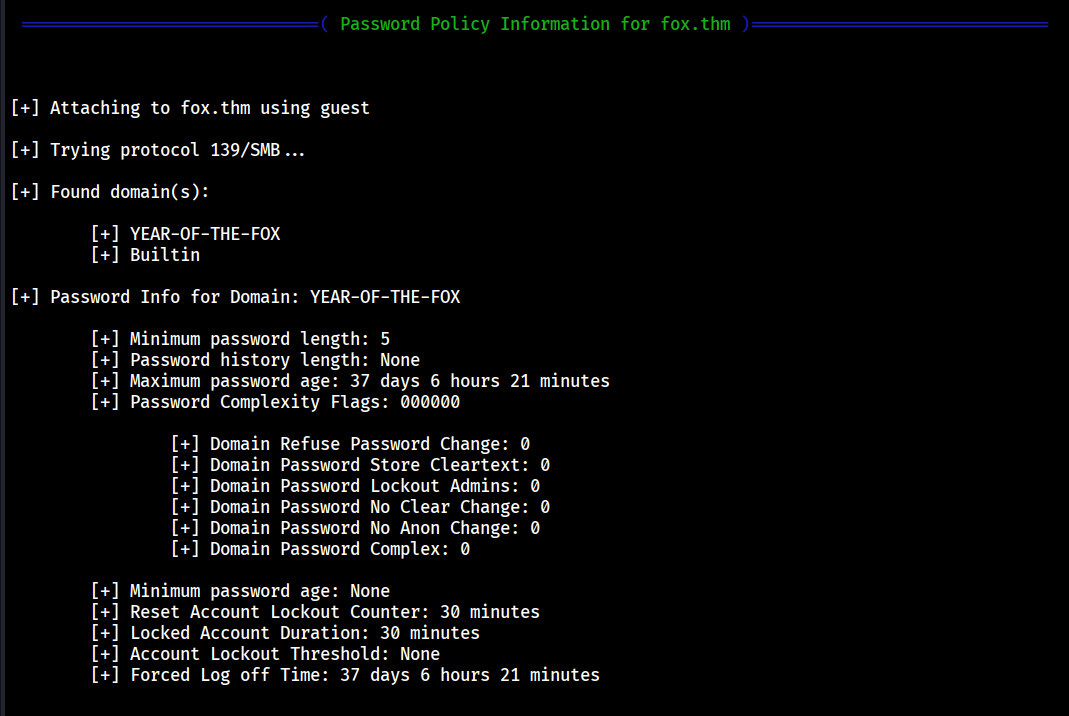The height and width of the screenshot is (716, 1069).
Task: Click the 'Domain Password No Anon Change' line
Action: click(355, 528)
